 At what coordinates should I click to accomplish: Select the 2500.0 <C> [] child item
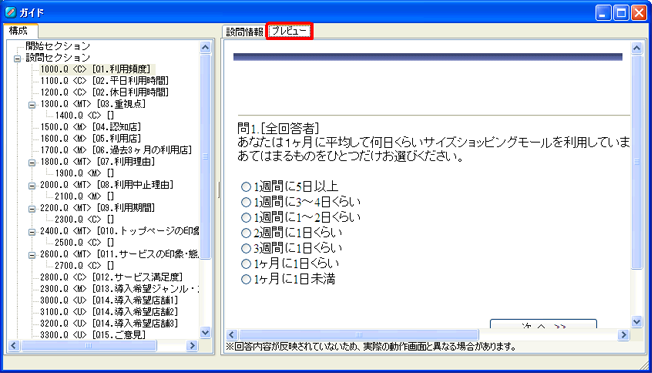tap(84, 242)
